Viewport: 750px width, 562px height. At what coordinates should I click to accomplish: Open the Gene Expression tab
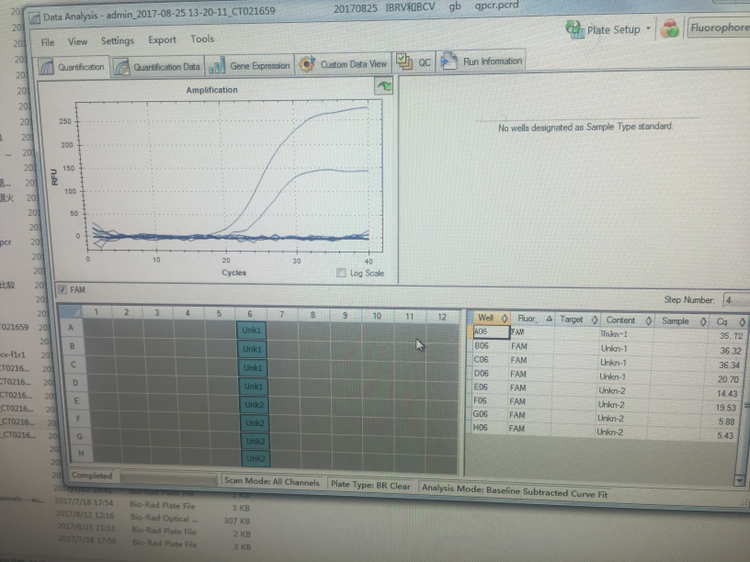pyautogui.click(x=249, y=66)
